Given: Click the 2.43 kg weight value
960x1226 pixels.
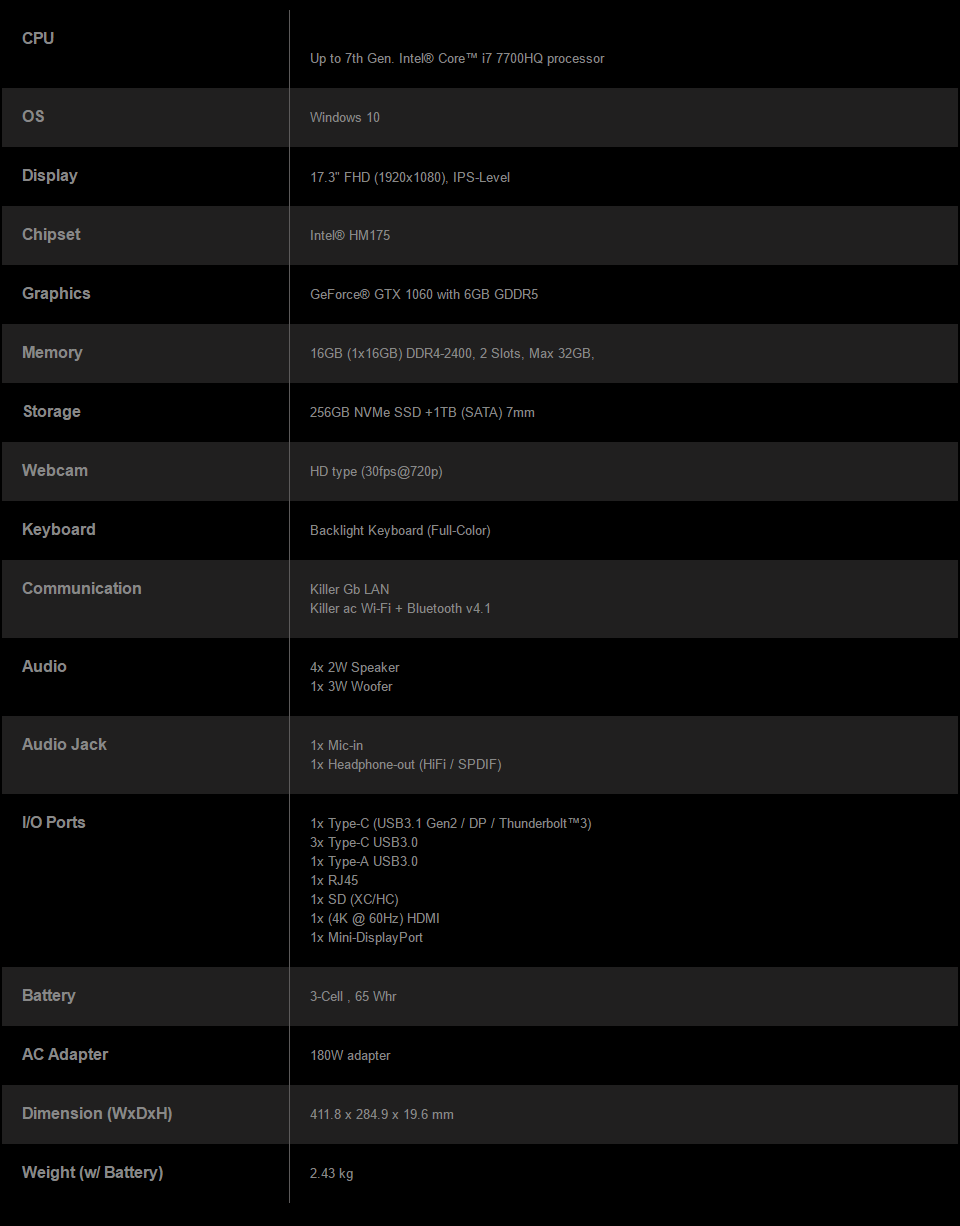Looking at the screenshot, I should (x=331, y=1173).
